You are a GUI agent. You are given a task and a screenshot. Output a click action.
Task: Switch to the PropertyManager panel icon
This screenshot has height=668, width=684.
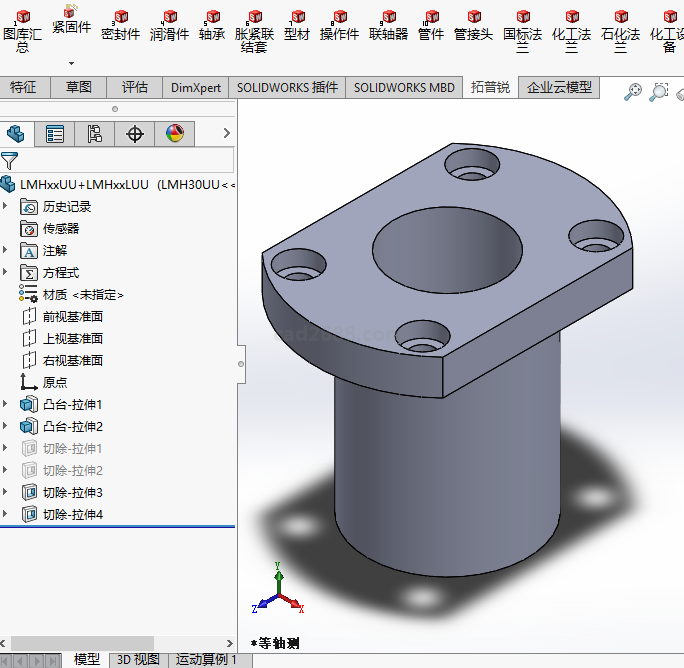pos(55,134)
